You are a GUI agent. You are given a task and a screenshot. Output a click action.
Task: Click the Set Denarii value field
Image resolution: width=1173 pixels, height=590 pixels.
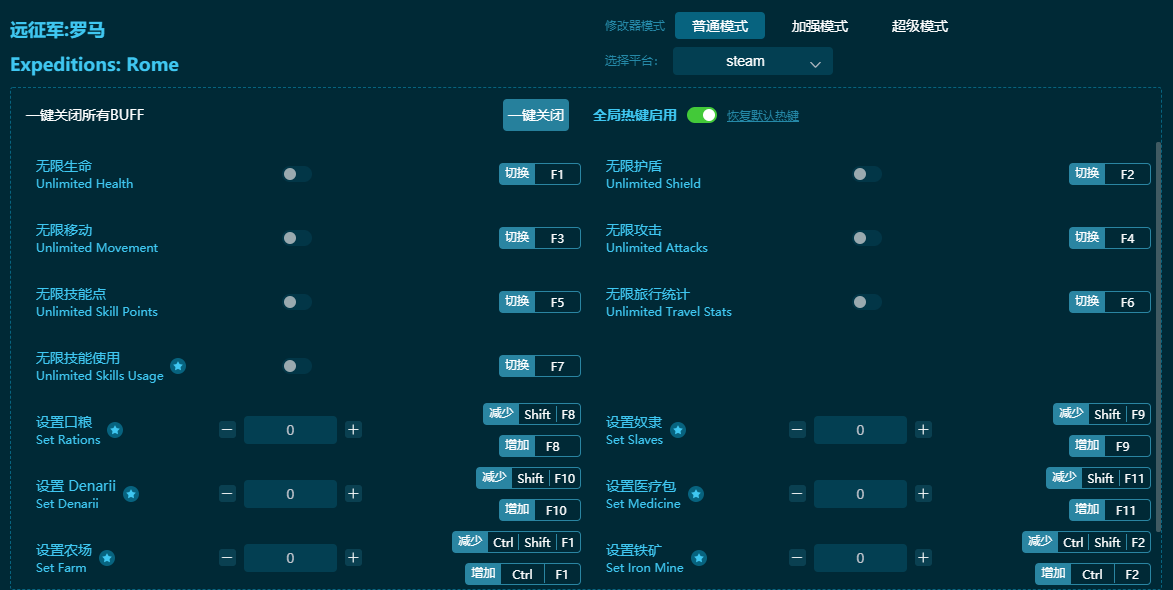click(290, 494)
